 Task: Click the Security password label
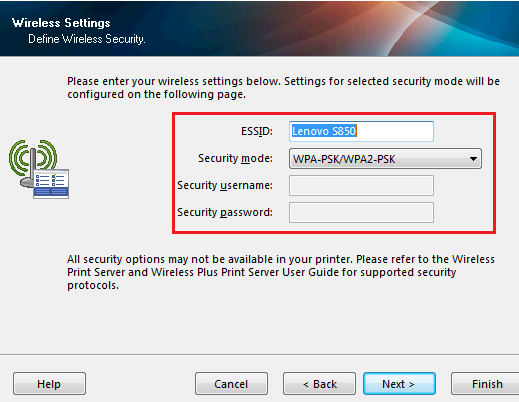click(x=225, y=212)
